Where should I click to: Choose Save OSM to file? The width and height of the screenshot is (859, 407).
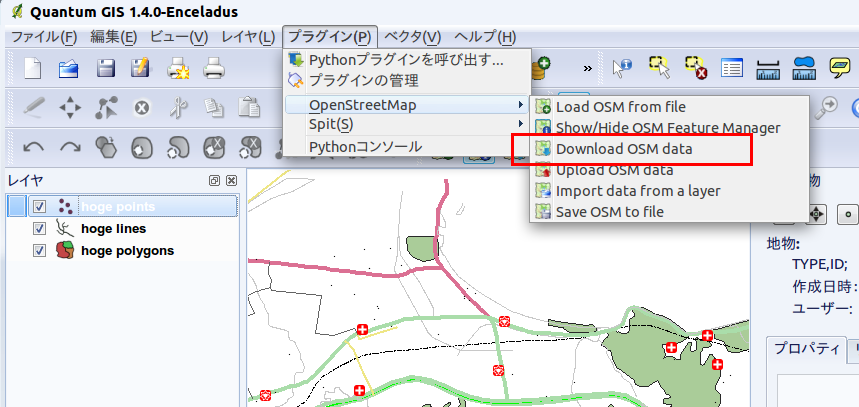[x=668, y=211]
